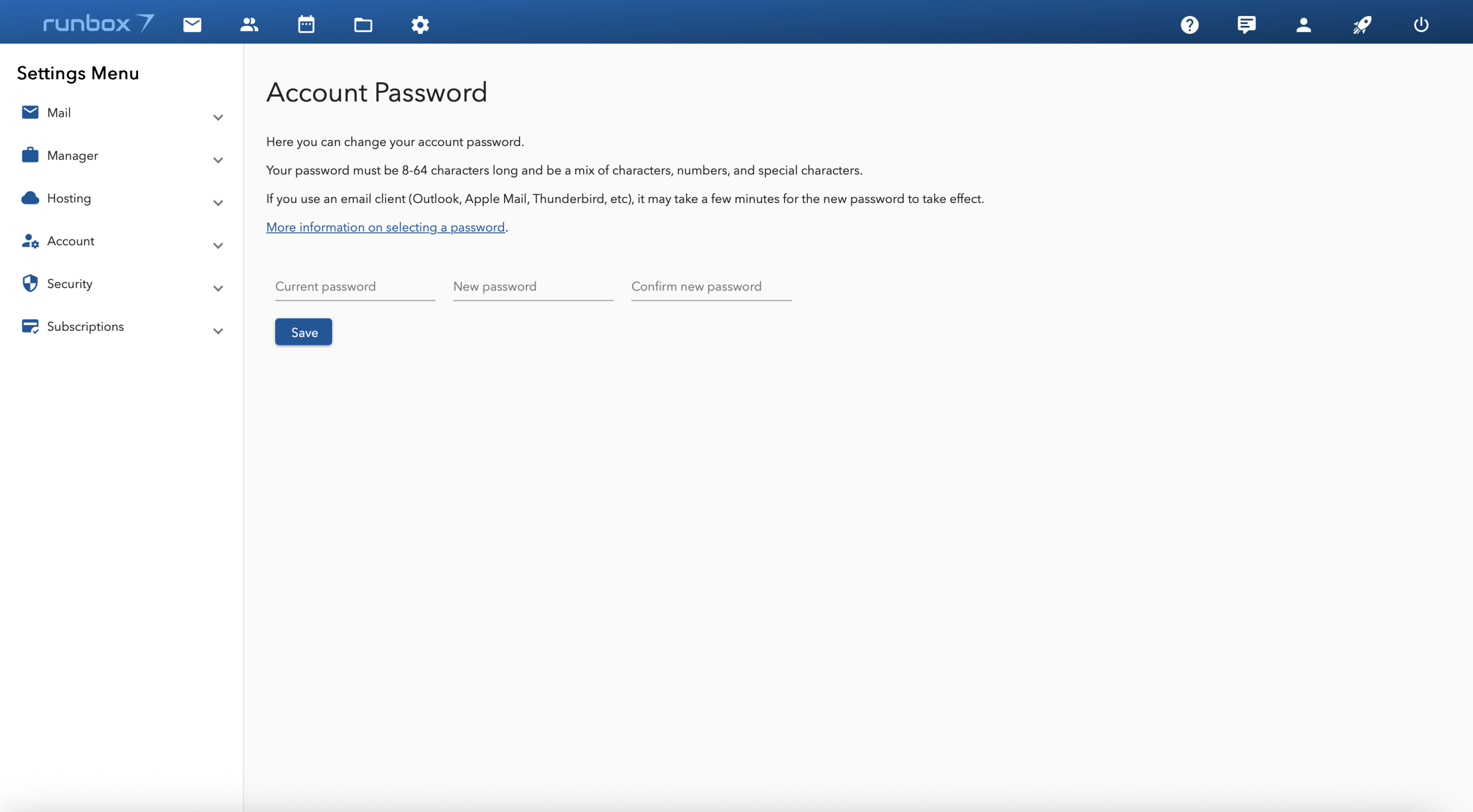Expand the Mail settings chevron

218,117
